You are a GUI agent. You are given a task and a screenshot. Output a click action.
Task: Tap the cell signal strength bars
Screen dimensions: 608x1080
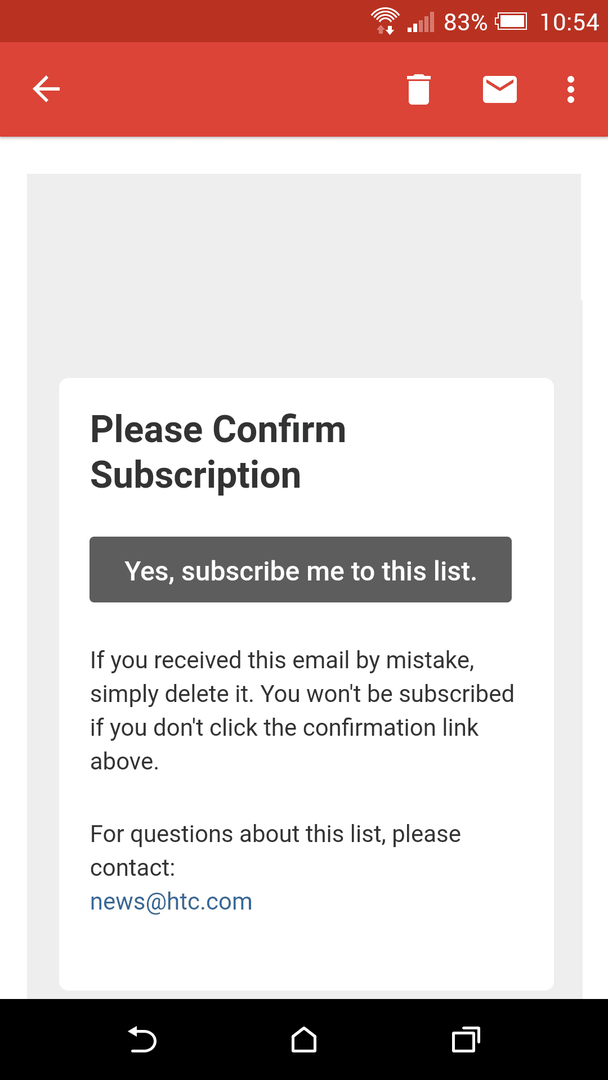(x=421, y=22)
